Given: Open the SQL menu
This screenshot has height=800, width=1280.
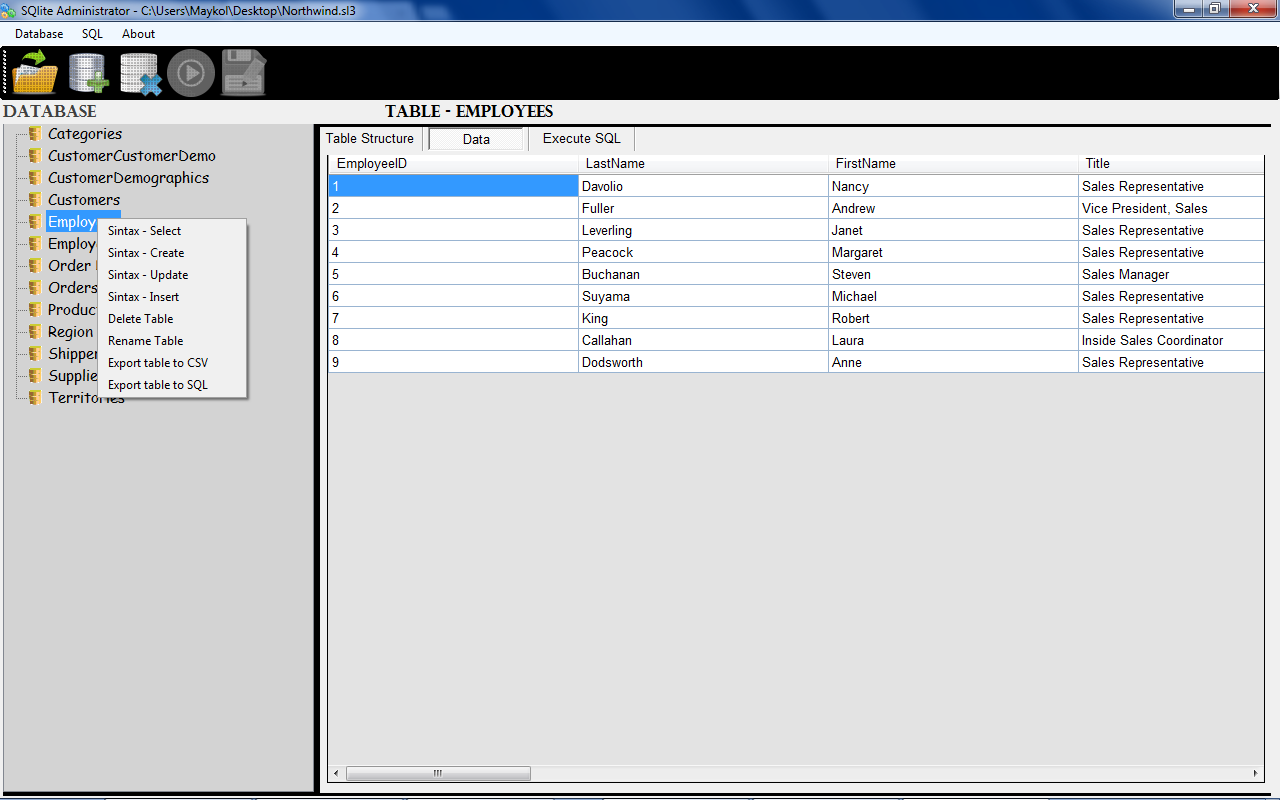Looking at the screenshot, I should point(91,33).
